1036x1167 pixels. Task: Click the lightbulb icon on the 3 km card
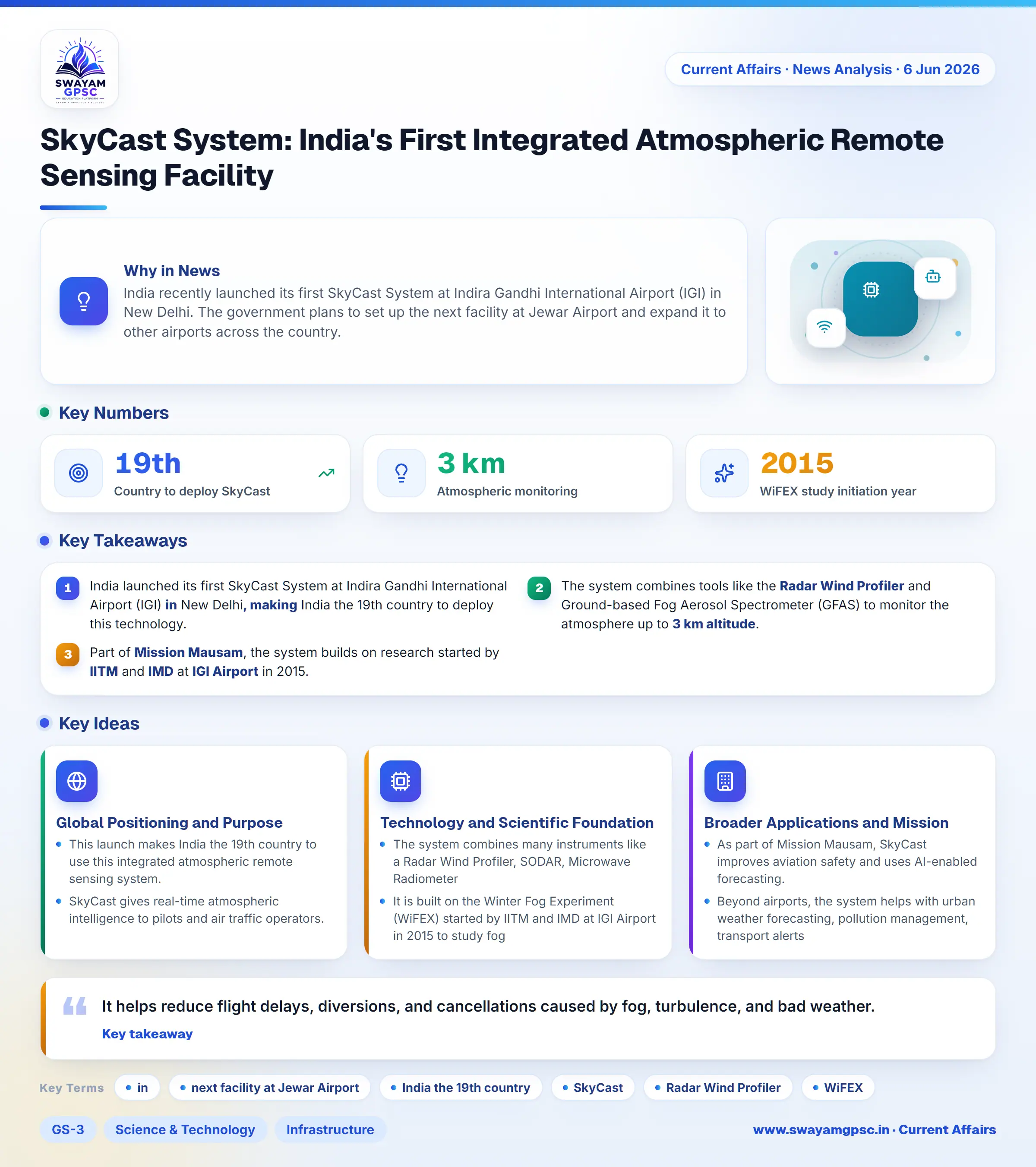tap(401, 473)
